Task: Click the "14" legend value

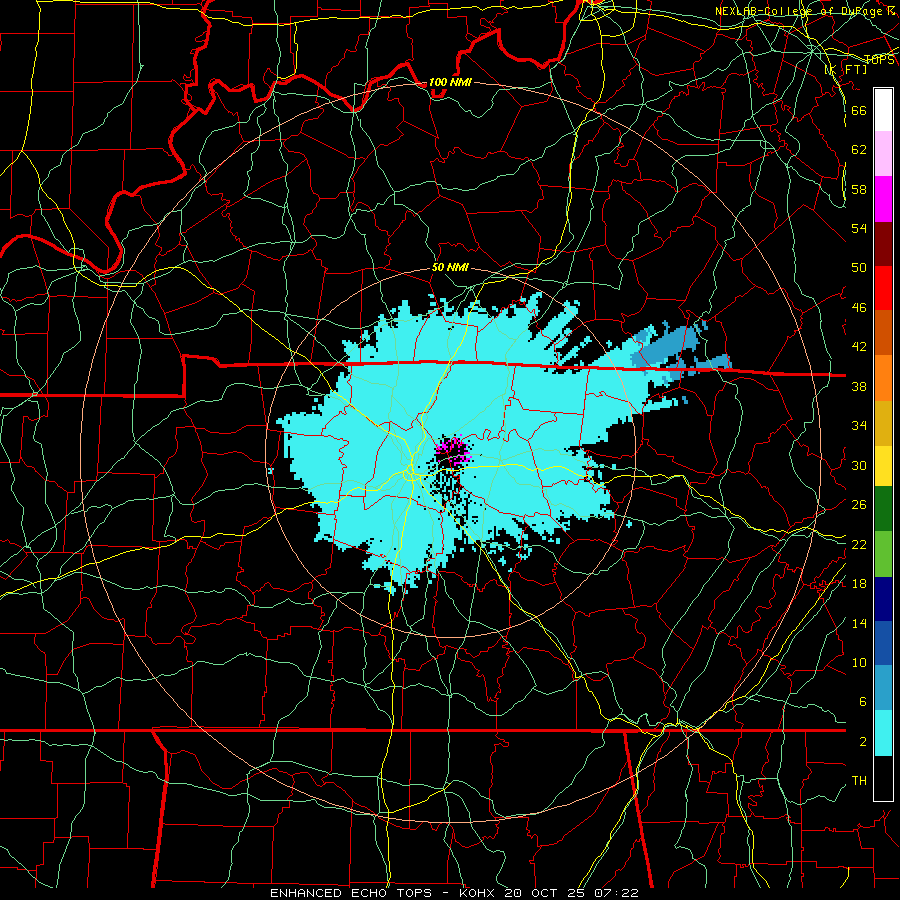Action: coord(859,623)
